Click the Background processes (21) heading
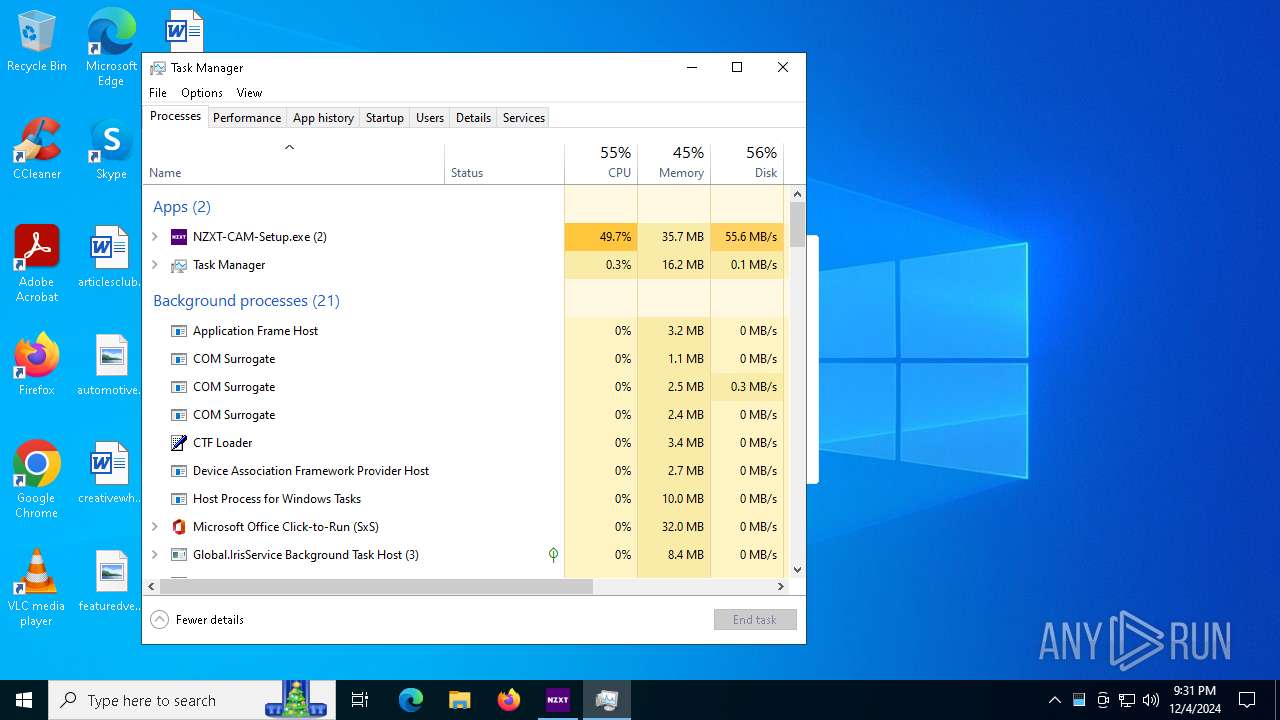Image resolution: width=1280 pixels, height=720 pixels. tap(246, 301)
